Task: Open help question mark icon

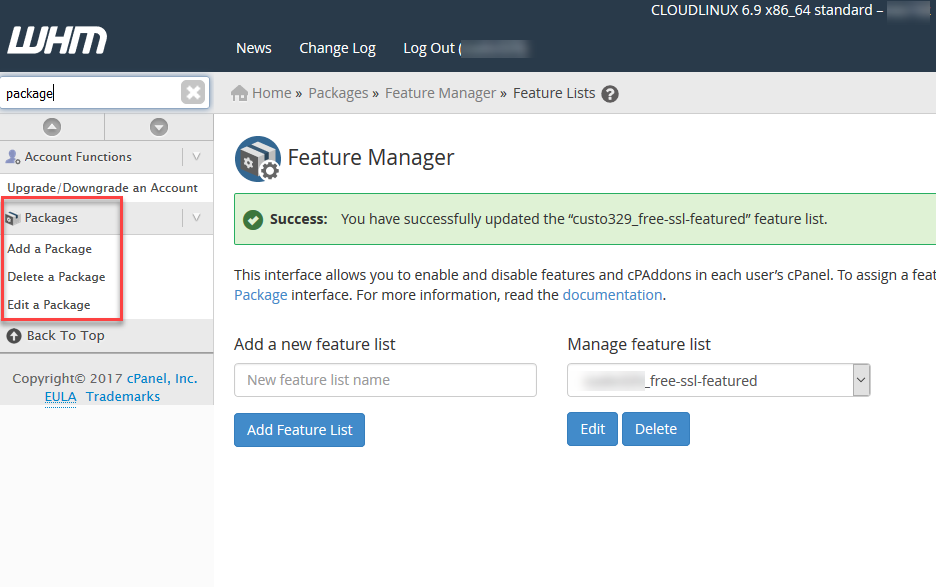Action: coord(610,94)
